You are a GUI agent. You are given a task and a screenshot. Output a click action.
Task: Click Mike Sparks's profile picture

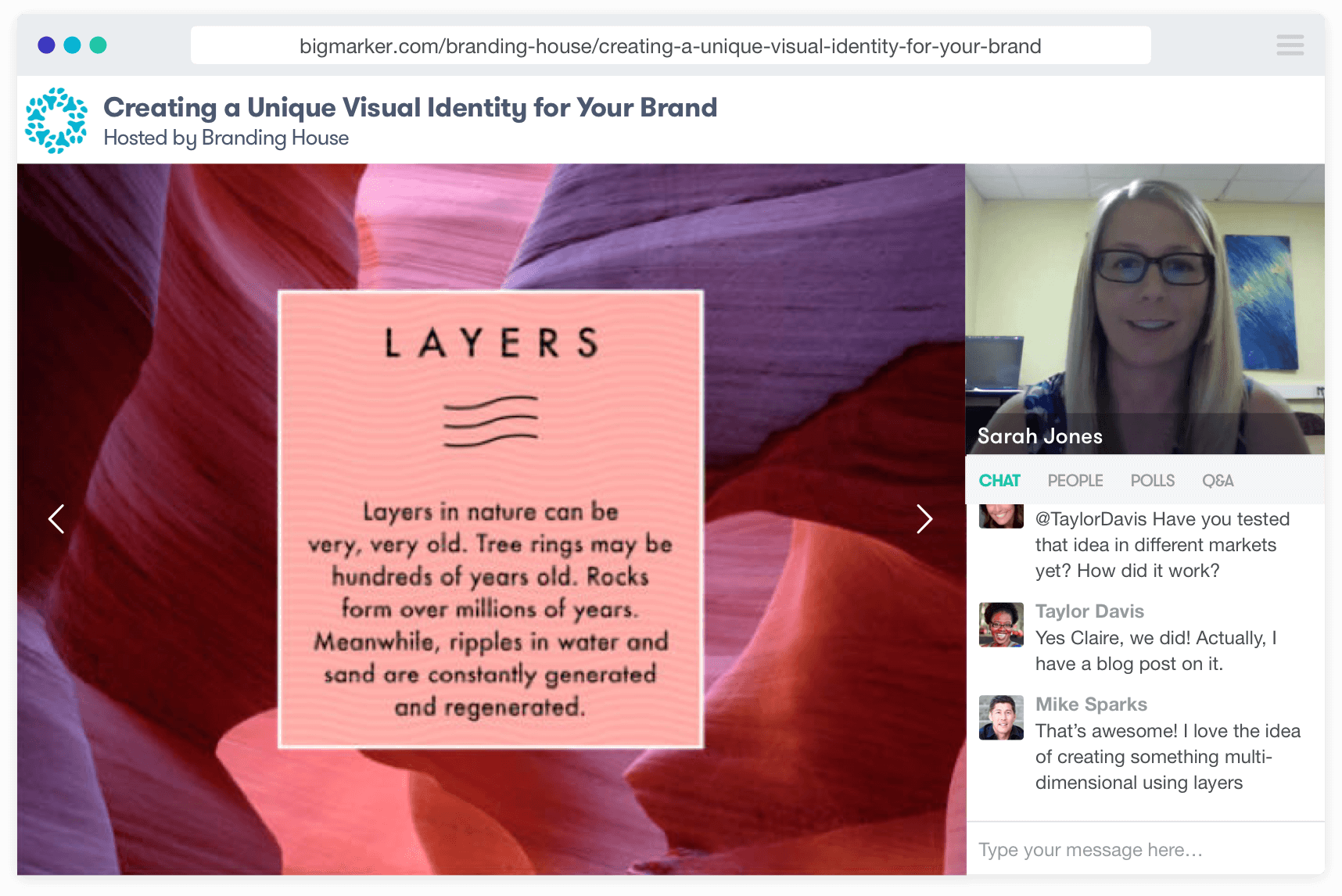(1001, 717)
